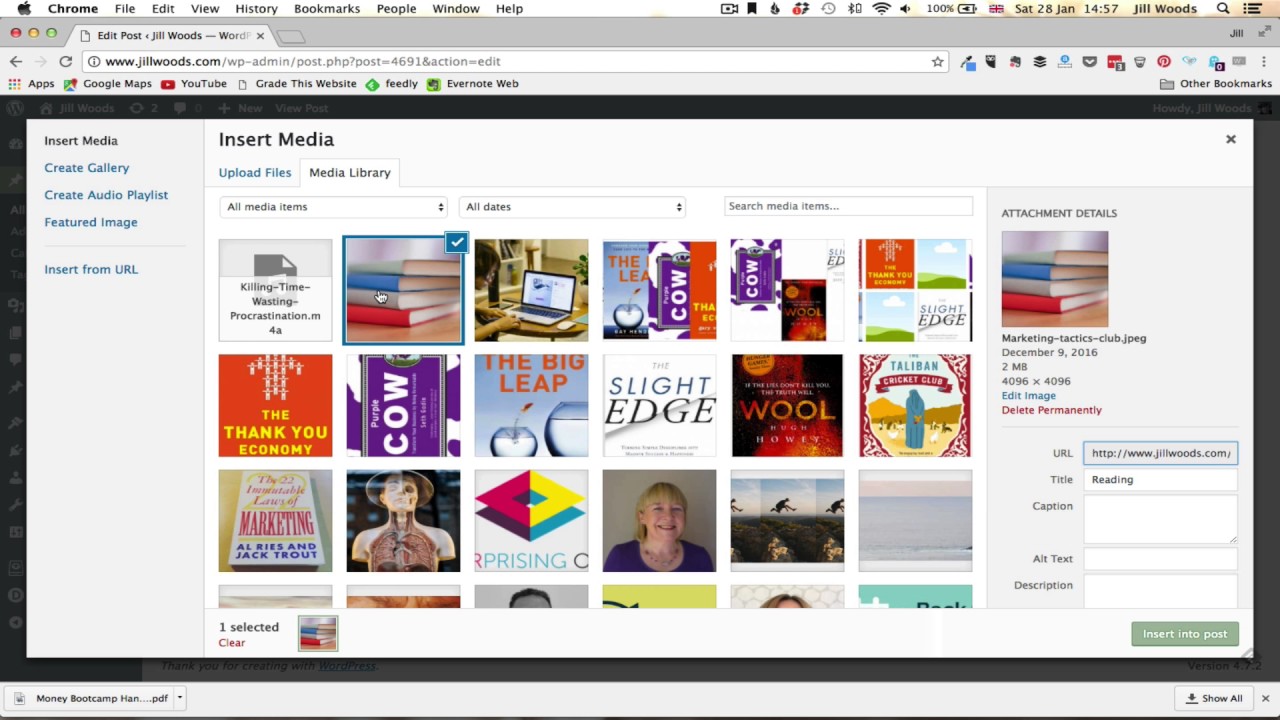Dismiss the downloads bar with X

(1265, 698)
